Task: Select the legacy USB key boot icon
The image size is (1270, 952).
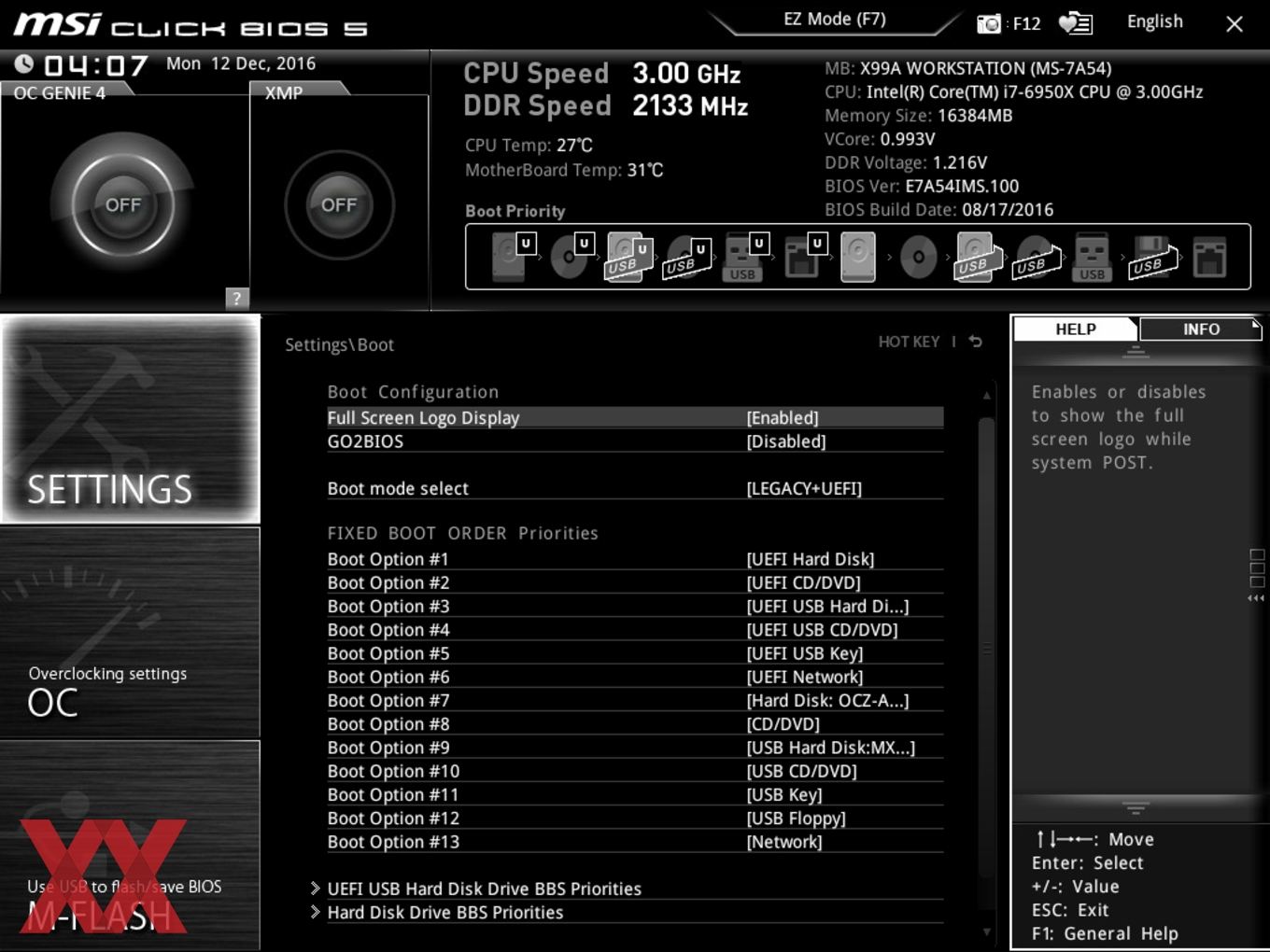Action: pos(1092,257)
